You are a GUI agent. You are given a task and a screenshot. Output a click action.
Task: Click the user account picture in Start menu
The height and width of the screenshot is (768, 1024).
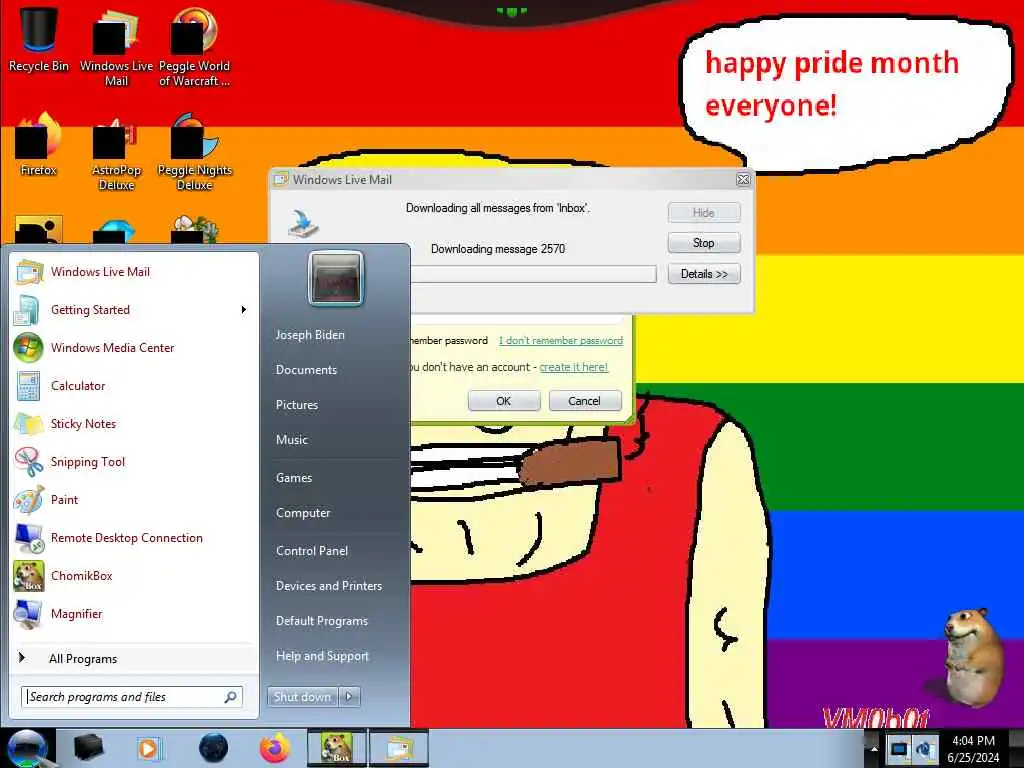pyautogui.click(x=336, y=278)
